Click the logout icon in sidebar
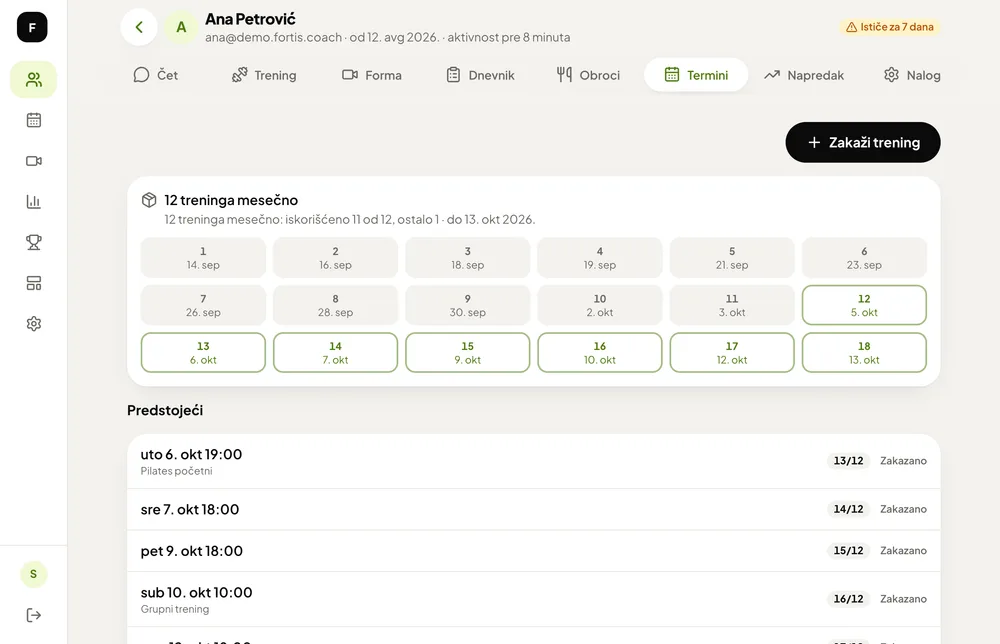The height and width of the screenshot is (644, 1000). (34, 615)
